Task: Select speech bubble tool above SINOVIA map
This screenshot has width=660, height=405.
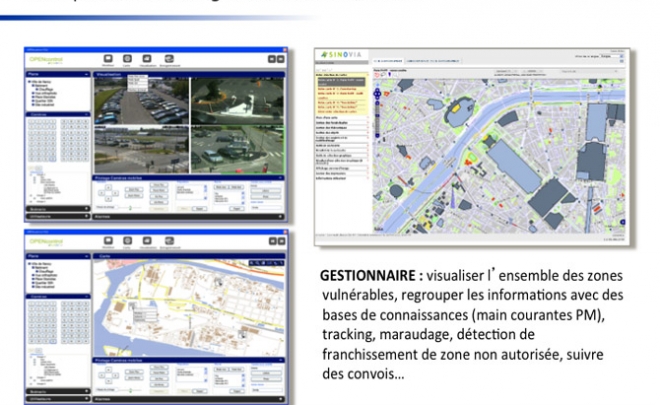Action: coord(383,75)
